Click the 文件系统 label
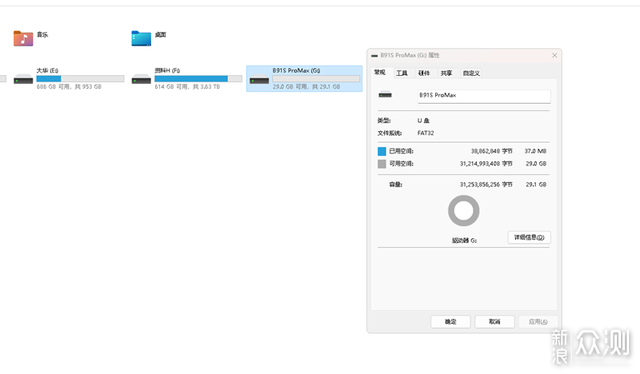Image resolution: width=640 pixels, height=374 pixels. tap(390, 133)
